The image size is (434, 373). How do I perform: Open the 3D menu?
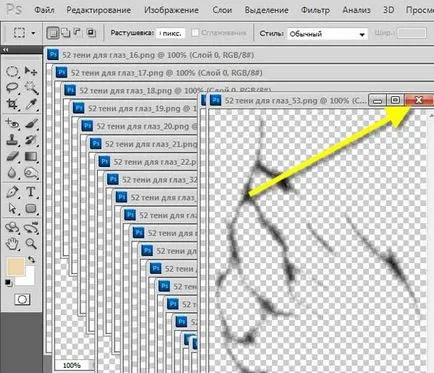coord(389,10)
